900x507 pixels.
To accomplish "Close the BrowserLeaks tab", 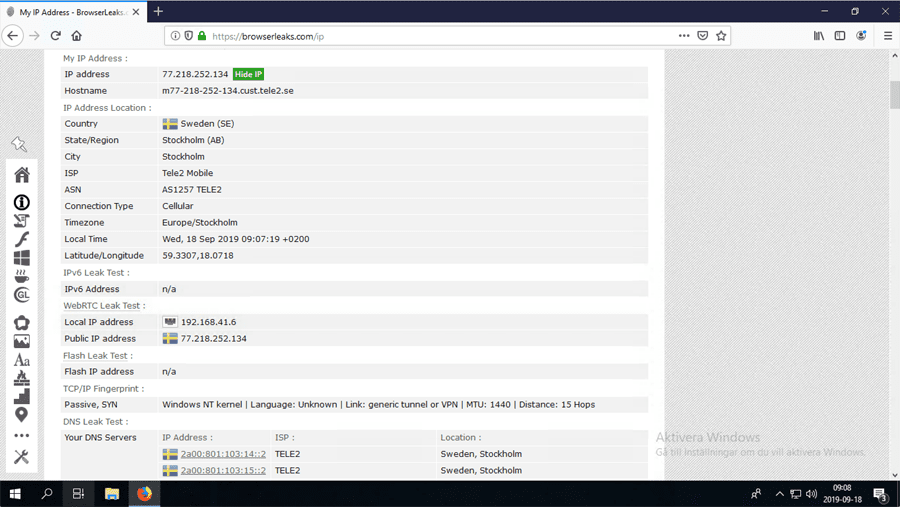I will tap(136, 11).
